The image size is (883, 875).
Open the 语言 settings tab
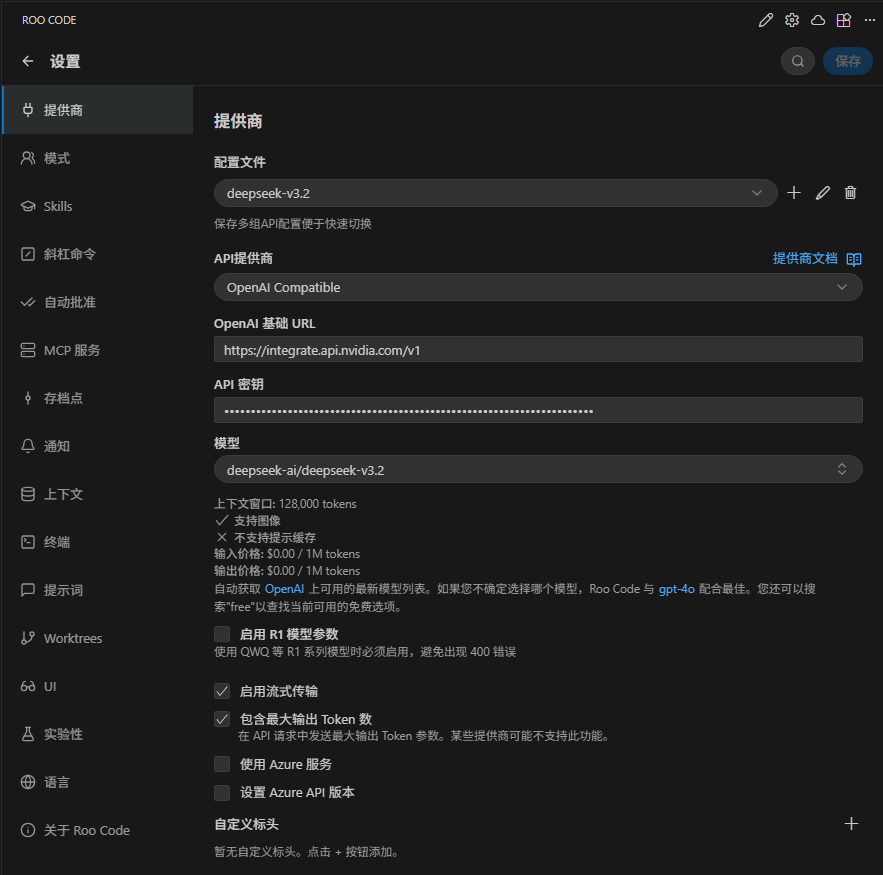click(97, 782)
